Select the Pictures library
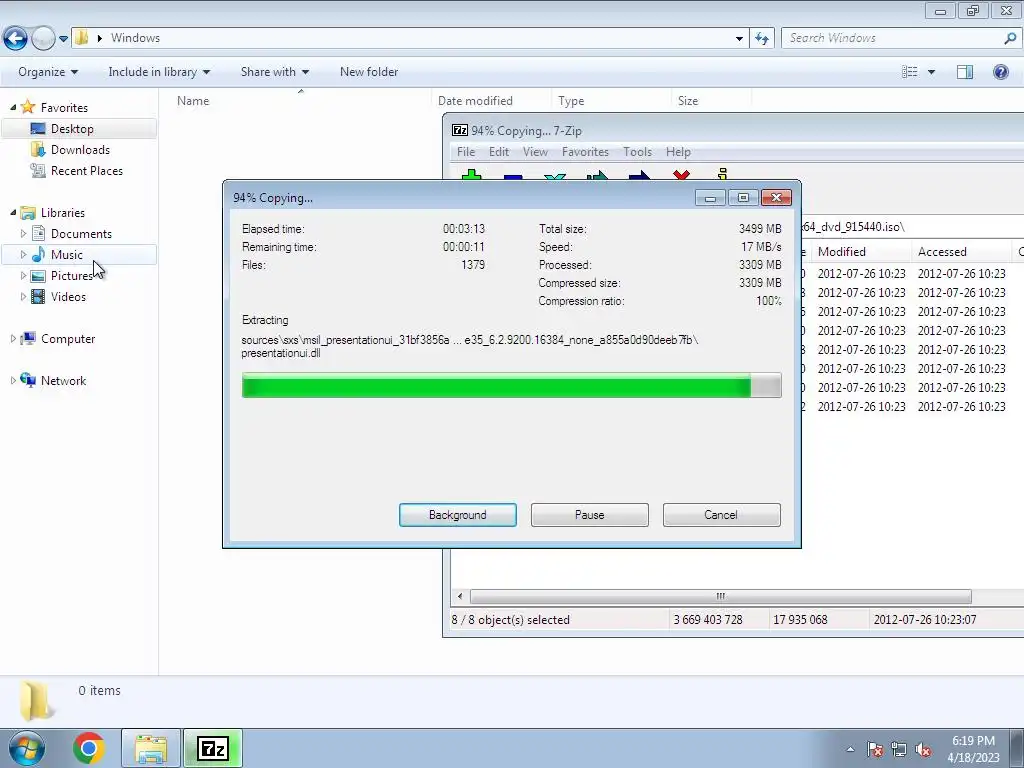The width and height of the screenshot is (1024, 768). pos(72,276)
